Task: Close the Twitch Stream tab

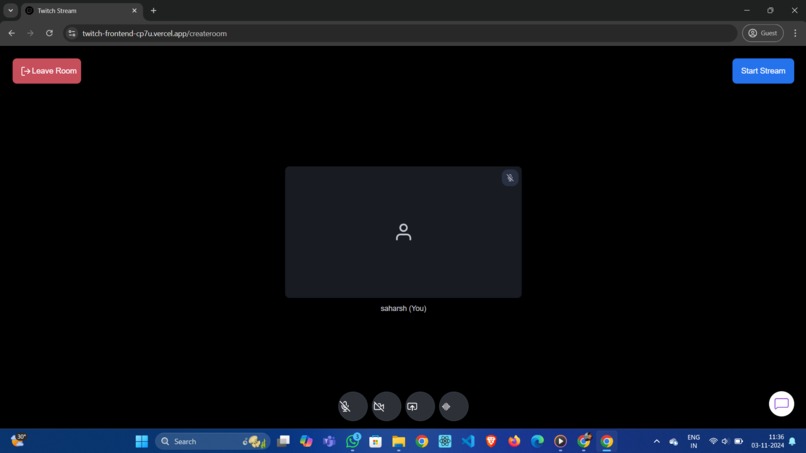Action: [x=134, y=10]
